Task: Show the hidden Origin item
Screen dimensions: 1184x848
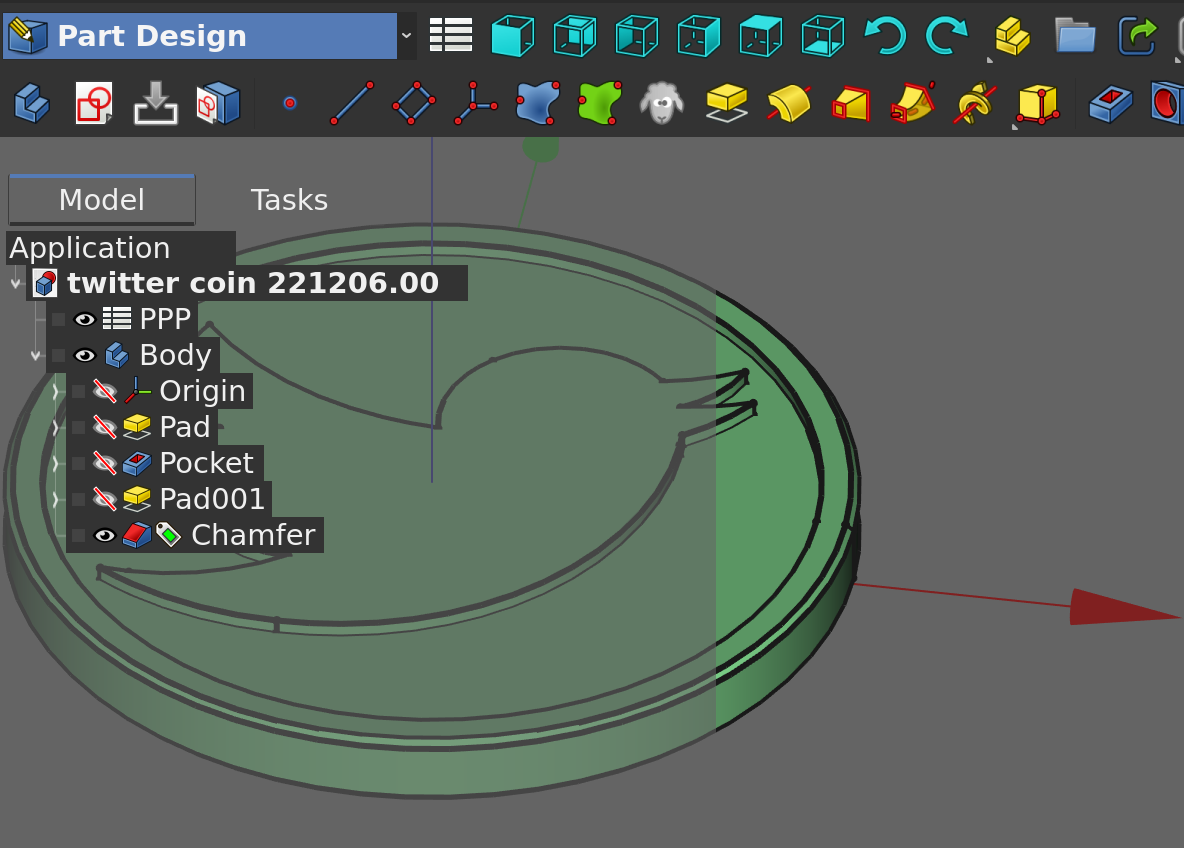Action: [x=104, y=391]
